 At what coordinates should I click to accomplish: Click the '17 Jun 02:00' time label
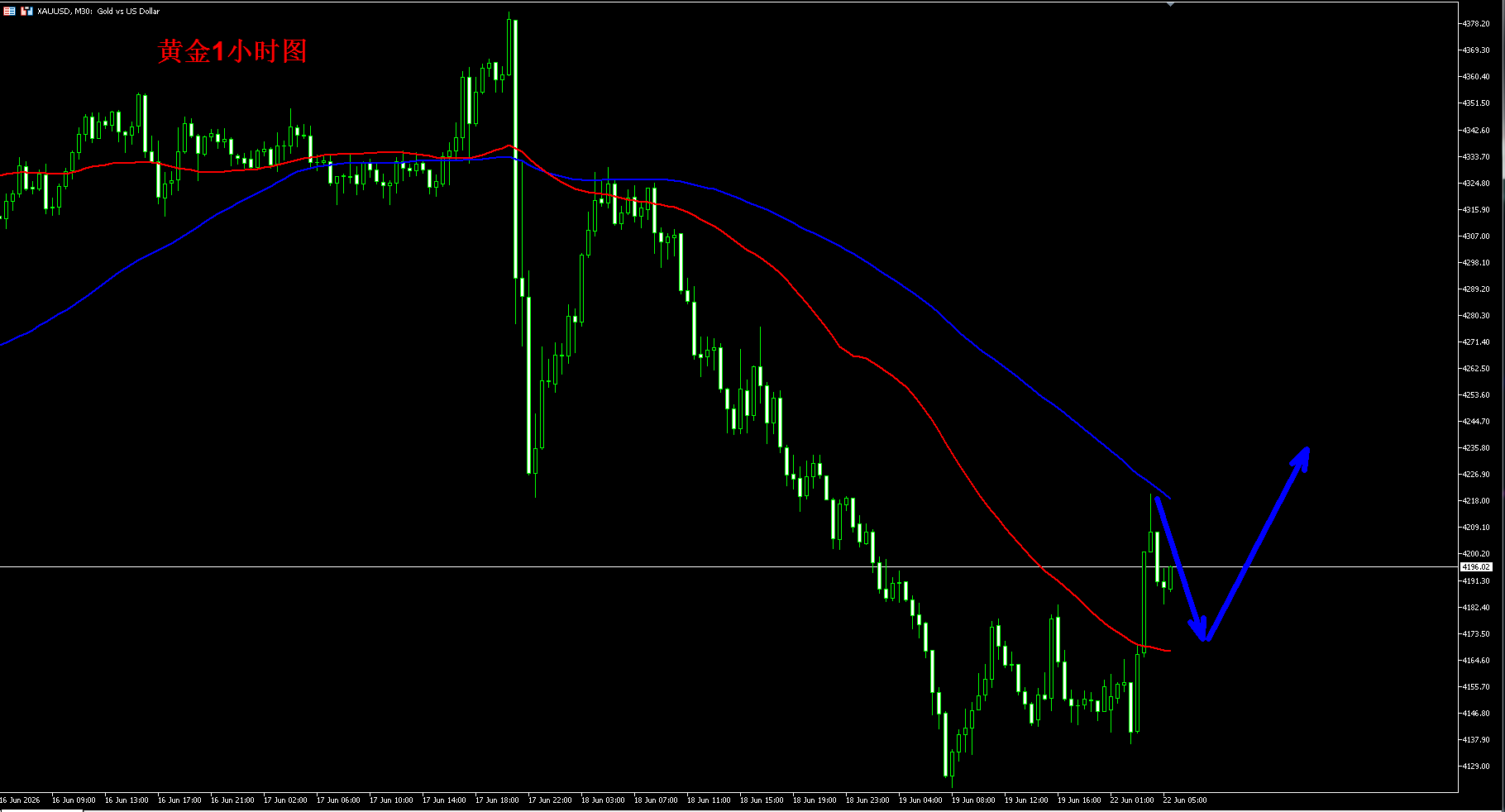coord(285,800)
